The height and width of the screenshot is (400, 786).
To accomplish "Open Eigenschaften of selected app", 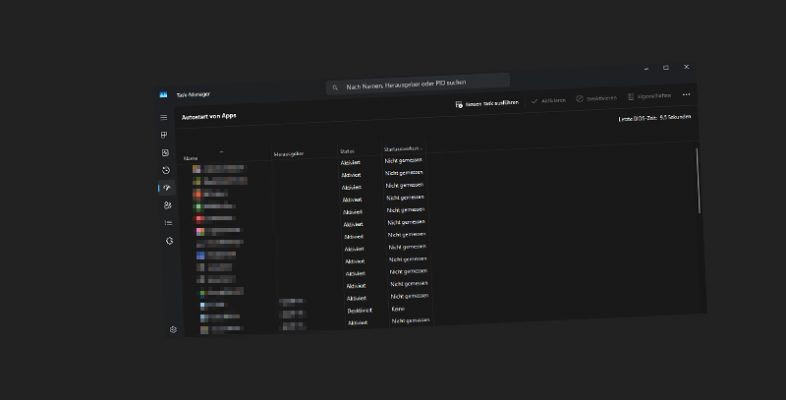I will tap(649, 96).
